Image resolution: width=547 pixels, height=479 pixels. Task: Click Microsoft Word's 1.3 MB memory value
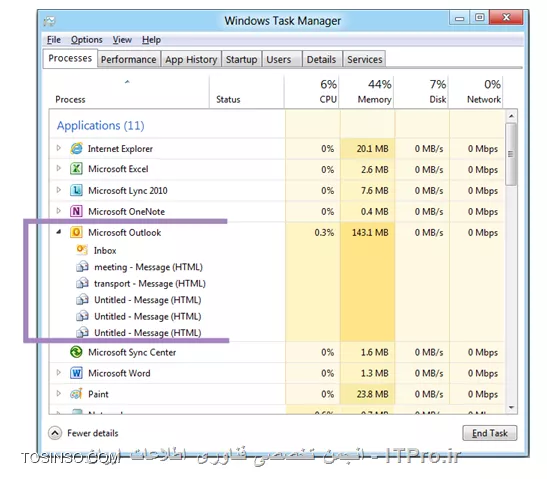(374, 373)
